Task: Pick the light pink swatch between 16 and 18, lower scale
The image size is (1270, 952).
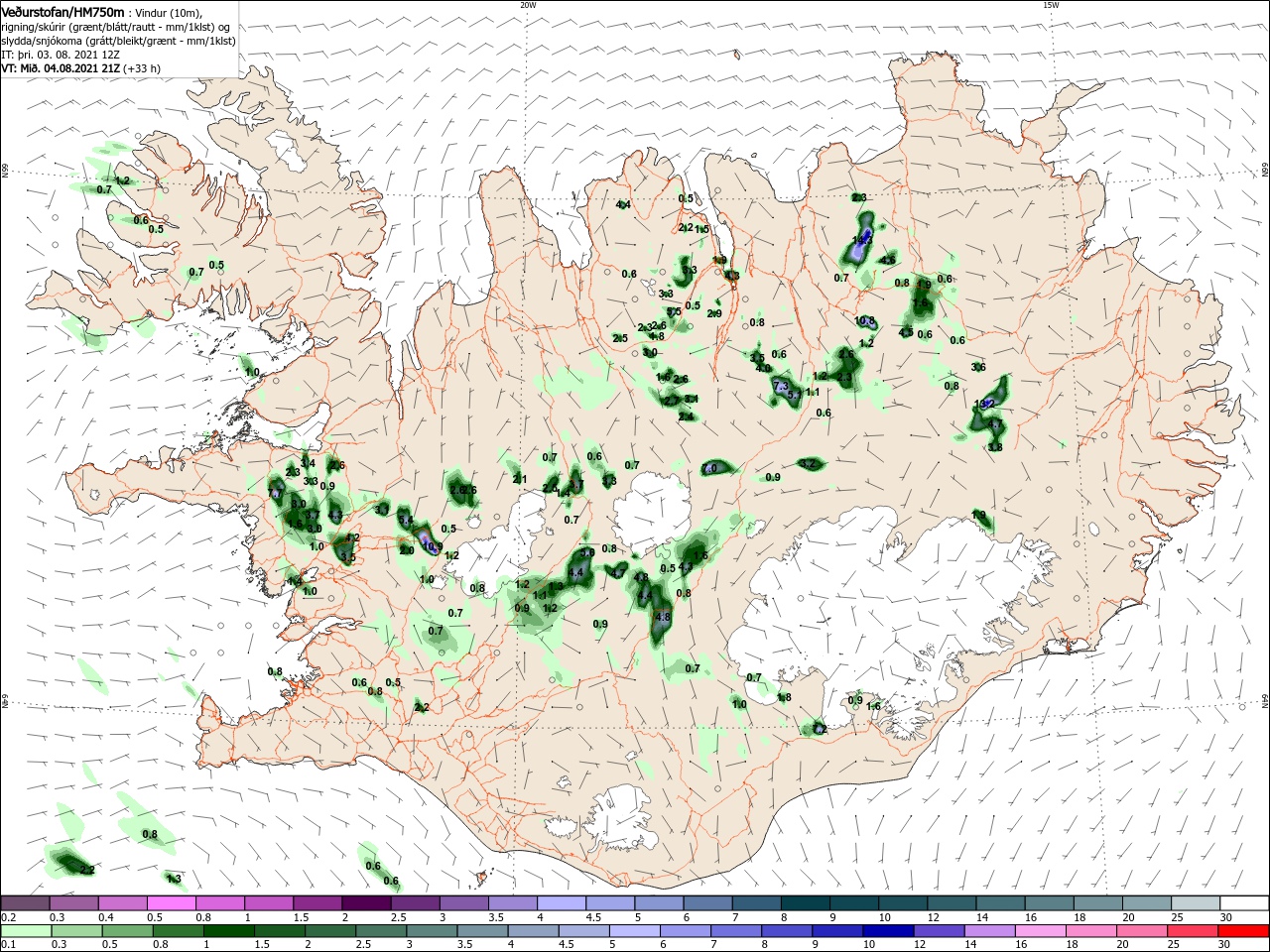Action: pos(1041,931)
